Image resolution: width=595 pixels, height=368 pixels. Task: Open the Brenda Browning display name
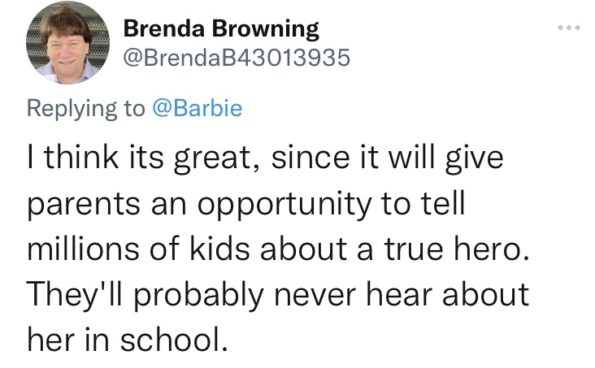[221, 29]
